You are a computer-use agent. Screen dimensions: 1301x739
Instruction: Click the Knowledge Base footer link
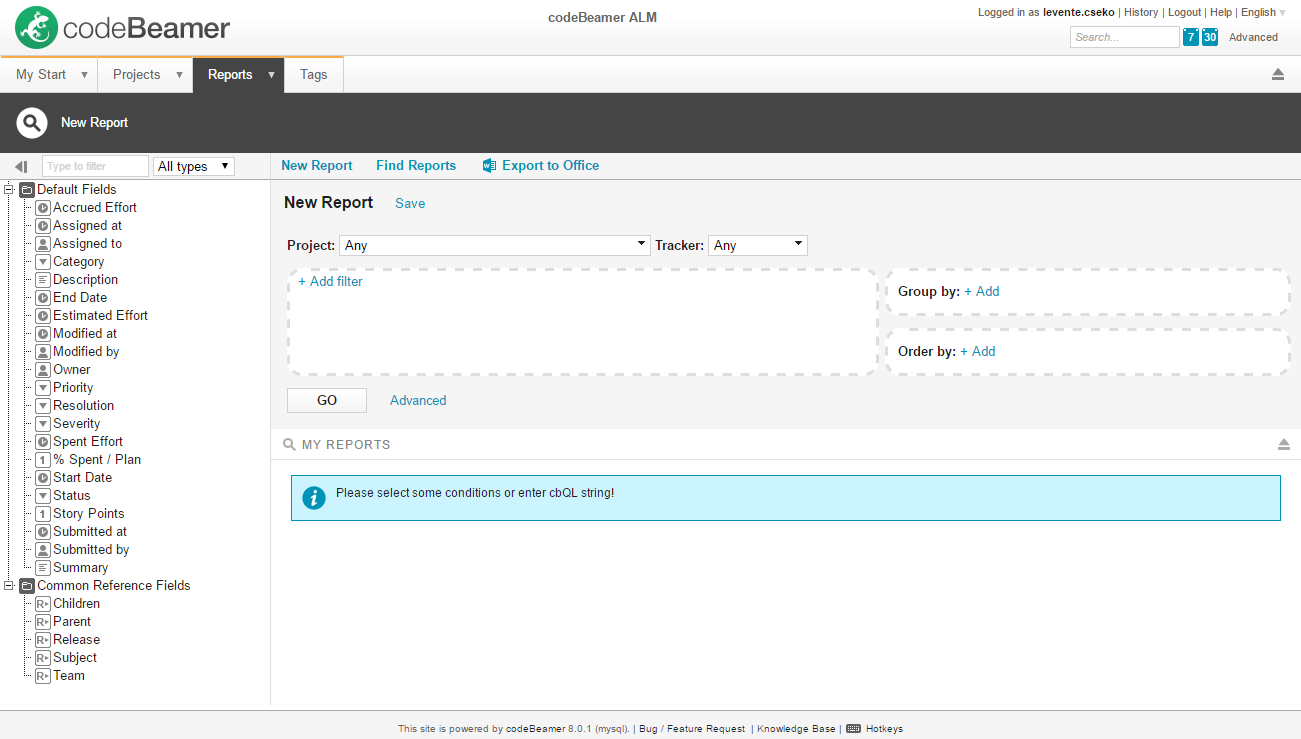(x=796, y=729)
